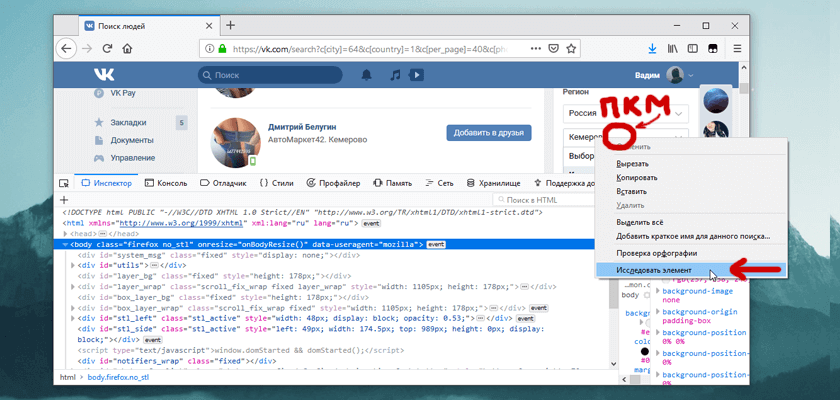Save page to Pocket icon
This screenshot has width=840, height=400.
[554, 49]
